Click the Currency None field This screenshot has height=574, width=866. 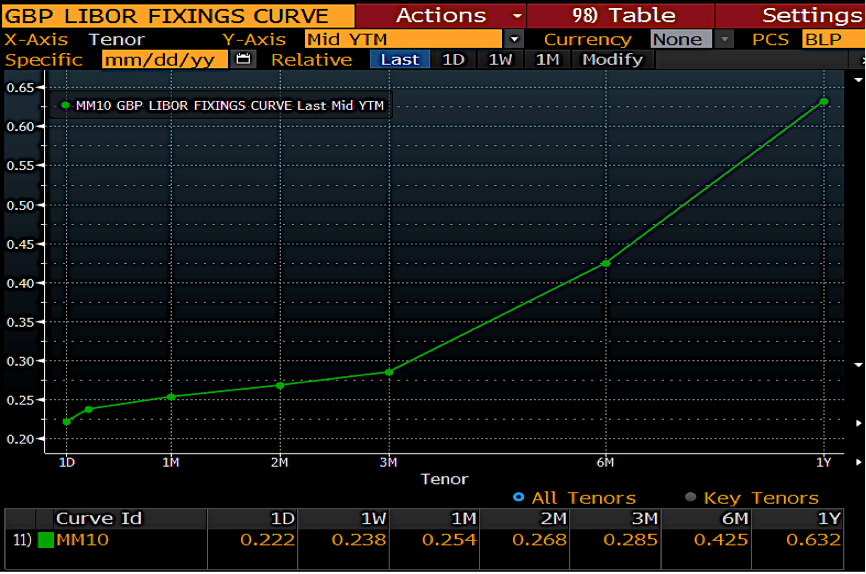tap(682, 39)
